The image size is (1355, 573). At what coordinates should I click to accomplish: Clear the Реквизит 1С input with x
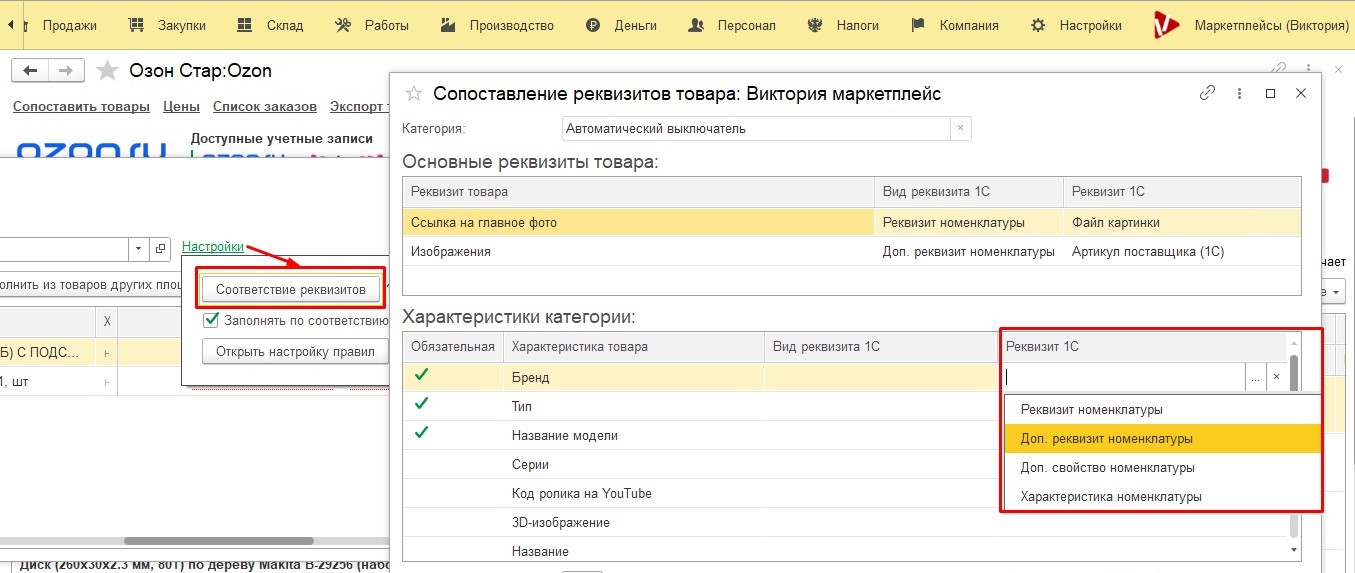[x=1276, y=377]
